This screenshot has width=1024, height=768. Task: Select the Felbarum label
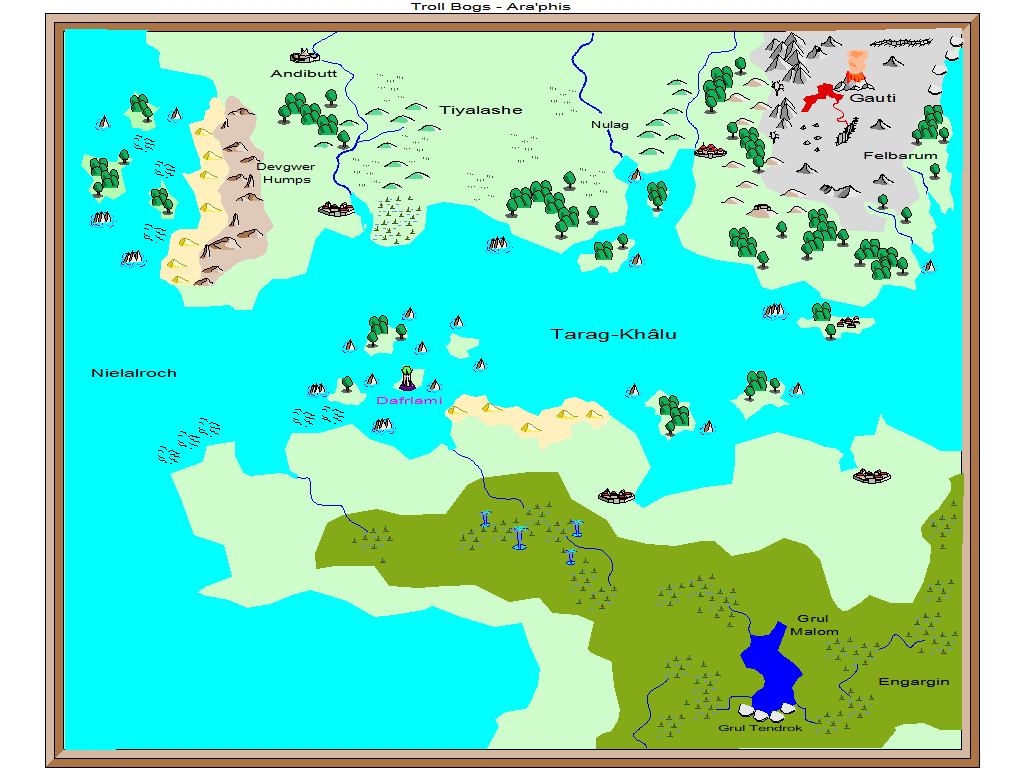(x=900, y=155)
